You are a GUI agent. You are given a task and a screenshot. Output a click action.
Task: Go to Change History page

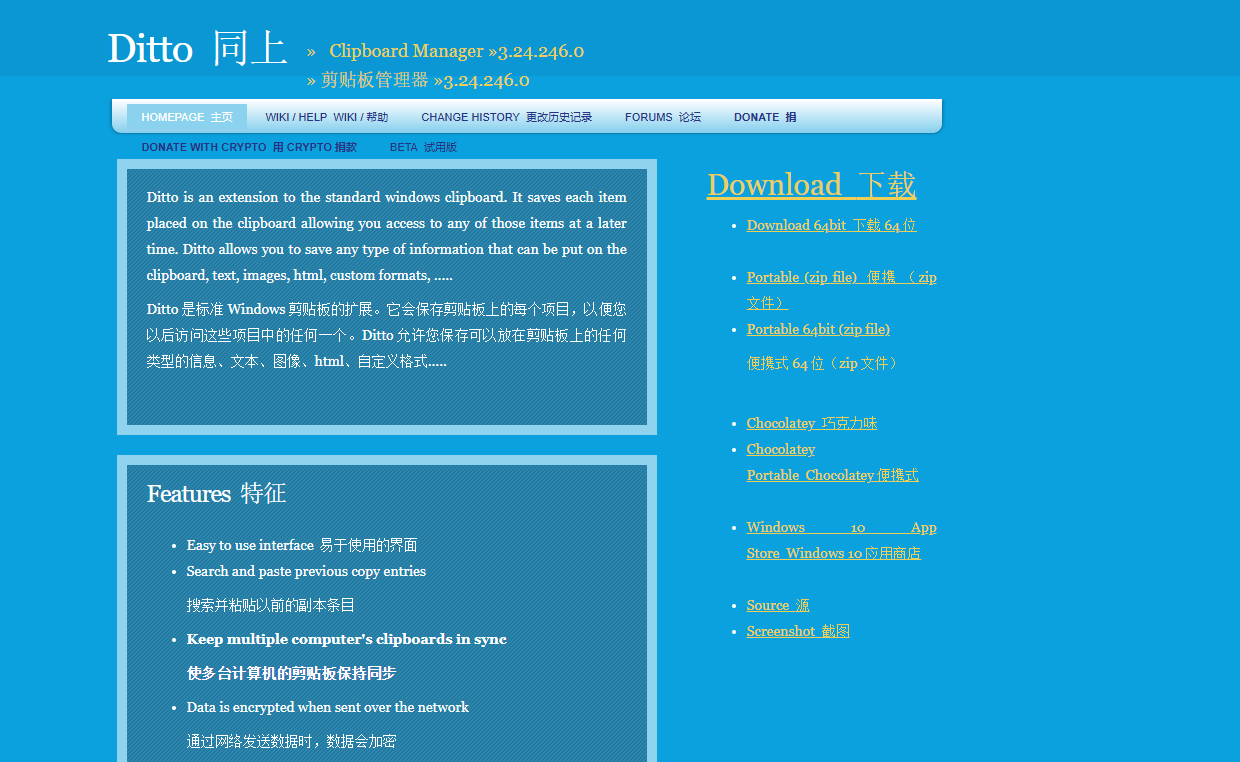point(507,117)
